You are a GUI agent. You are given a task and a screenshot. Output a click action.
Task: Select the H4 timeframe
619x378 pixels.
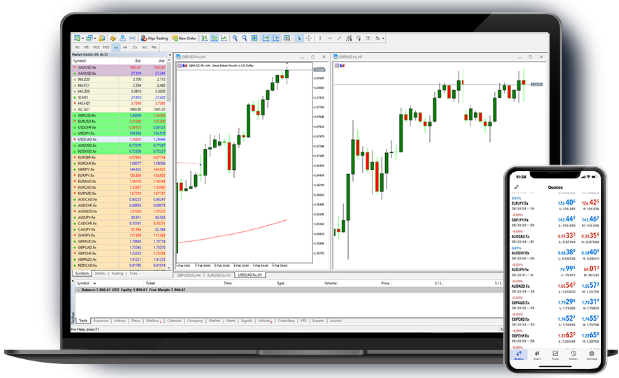(125, 47)
